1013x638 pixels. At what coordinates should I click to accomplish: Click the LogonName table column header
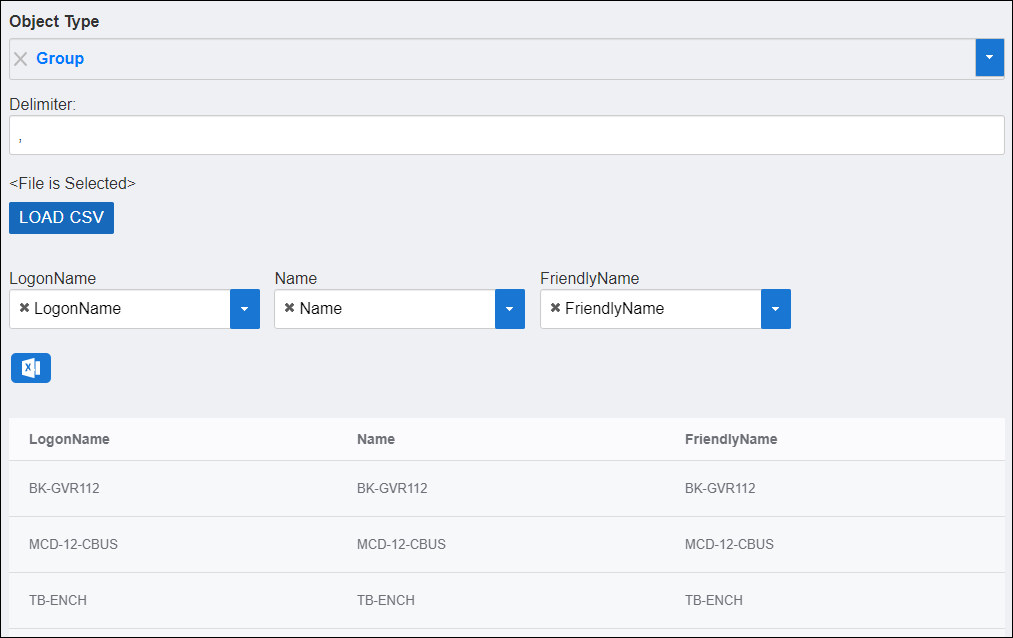click(x=69, y=439)
